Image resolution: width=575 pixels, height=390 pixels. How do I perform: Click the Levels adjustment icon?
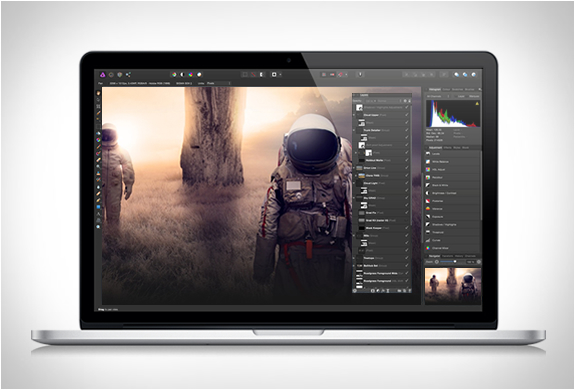[428, 154]
